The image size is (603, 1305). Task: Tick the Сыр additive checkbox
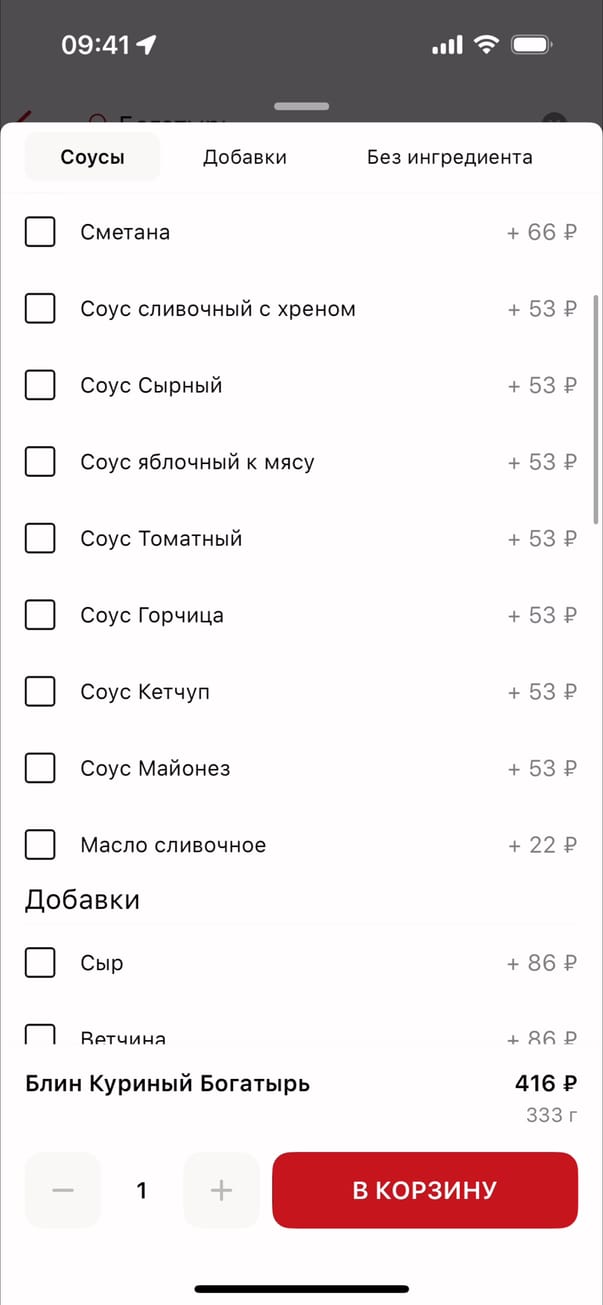[x=40, y=963]
